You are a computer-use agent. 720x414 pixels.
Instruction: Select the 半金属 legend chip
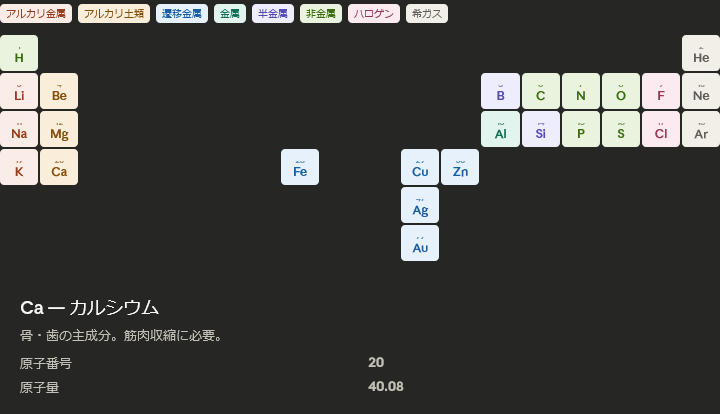pyautogui.click(x=272, y=14)
